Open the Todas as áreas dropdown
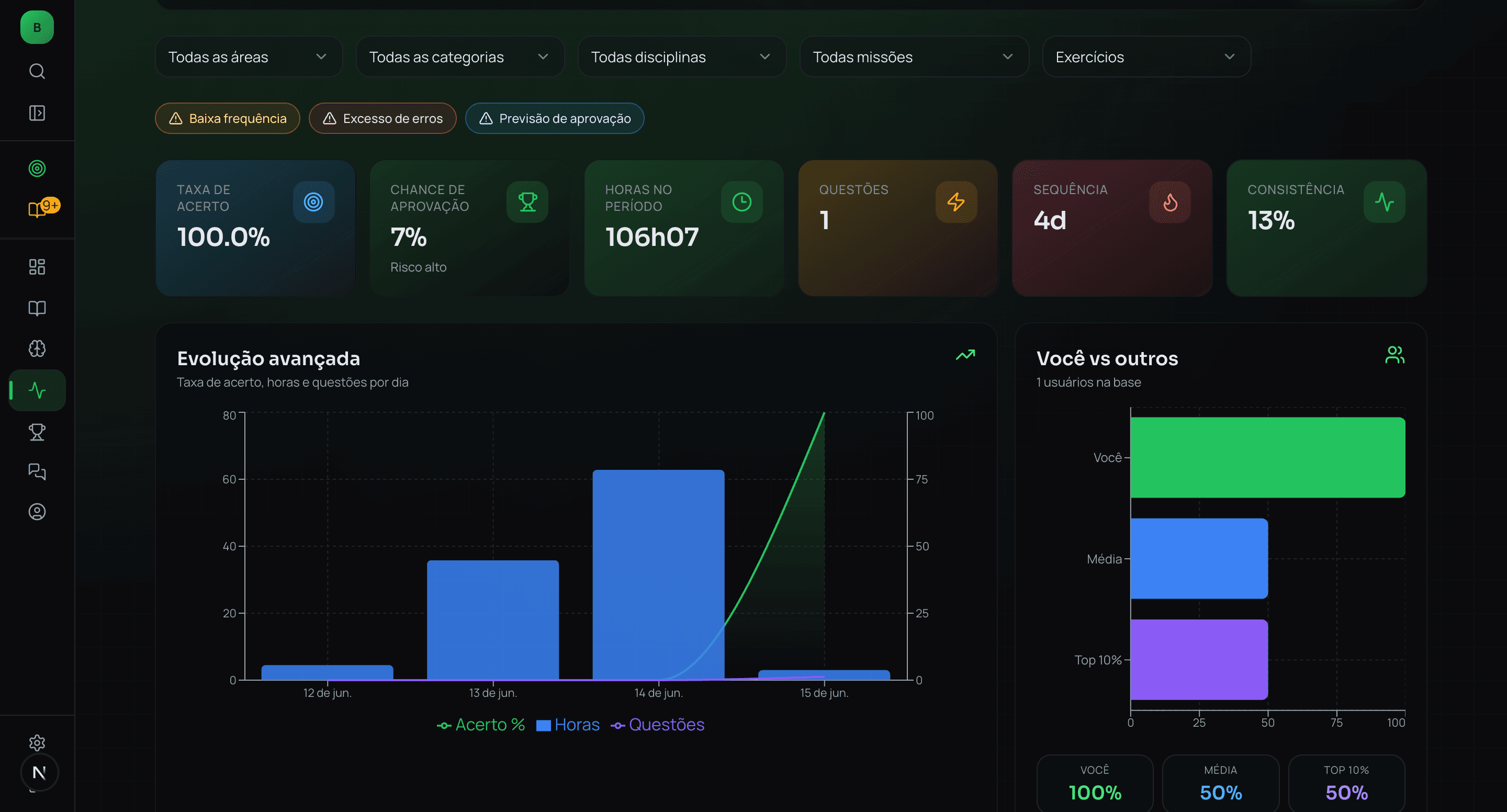Viewport: 1507px width, 812px height. pos(249,57)
